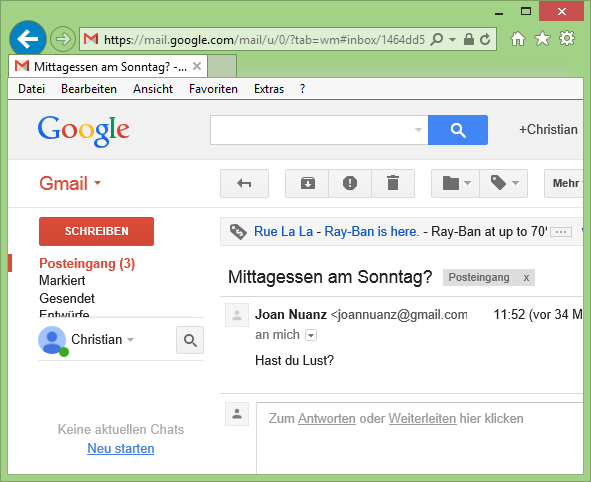Click the SCHREIBEN compose button
This screenshot has height=482, width=591.
click(x=96, y=231)
